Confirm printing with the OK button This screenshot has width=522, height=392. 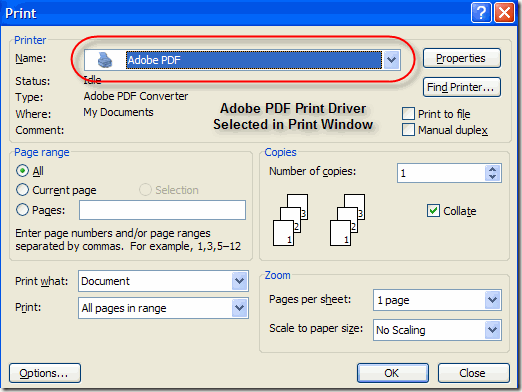[x=393, y=373]
